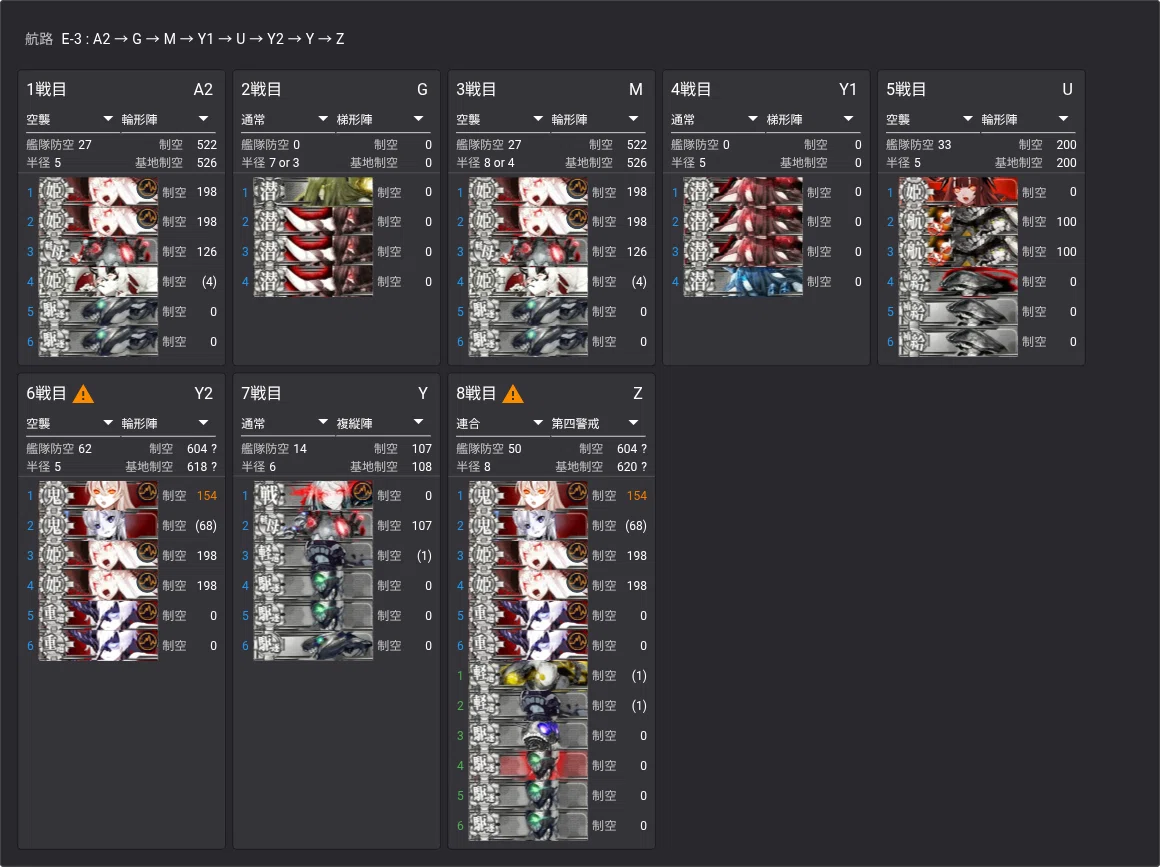Click the node label Z in 8戦目

(638, 394)
